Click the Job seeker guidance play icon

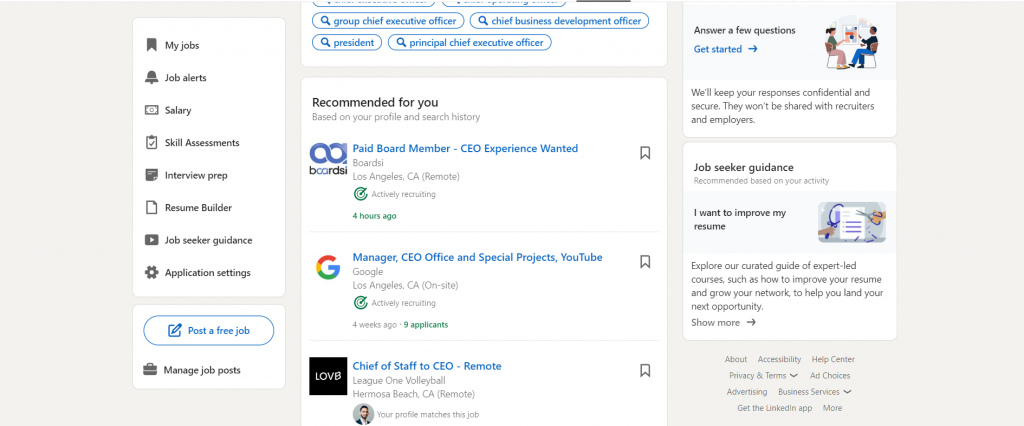click(x=152, y=240)
